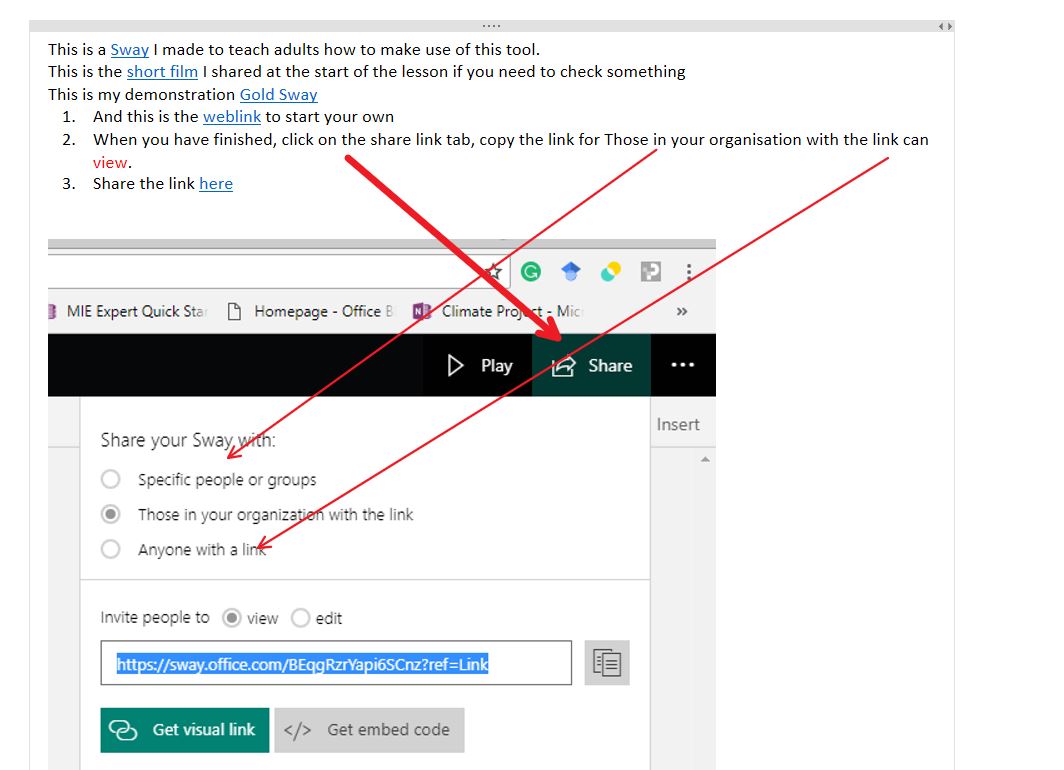Click the Grammarly extension icon
Screen dimensions: 1064x770
click(x=531, y=271)
